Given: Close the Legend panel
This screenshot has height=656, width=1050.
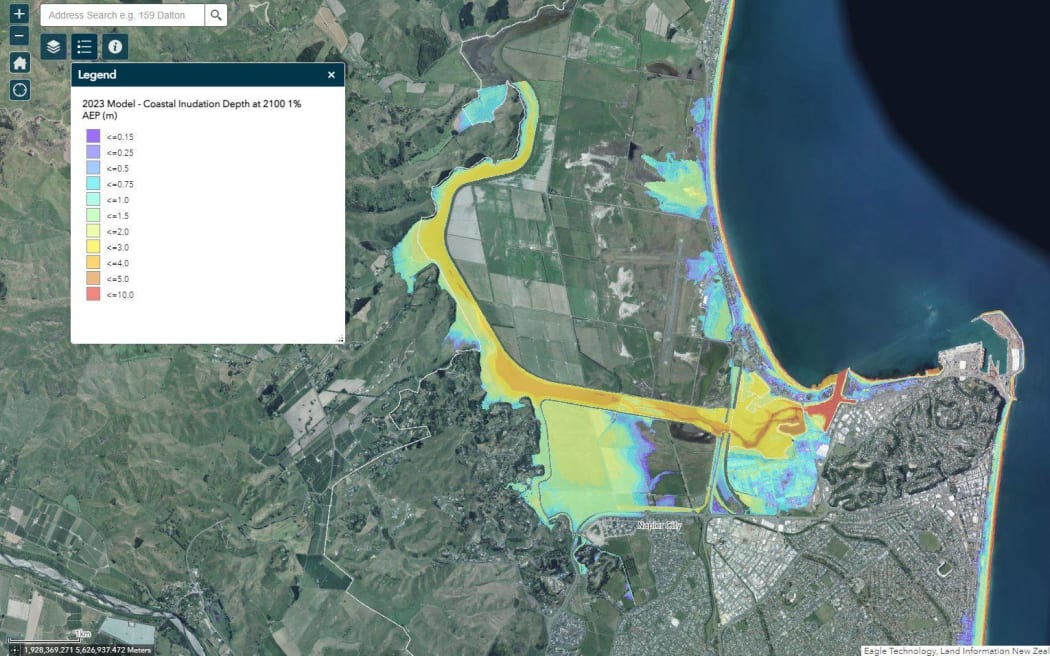Looking at the screenshot, I should point(331,74).
